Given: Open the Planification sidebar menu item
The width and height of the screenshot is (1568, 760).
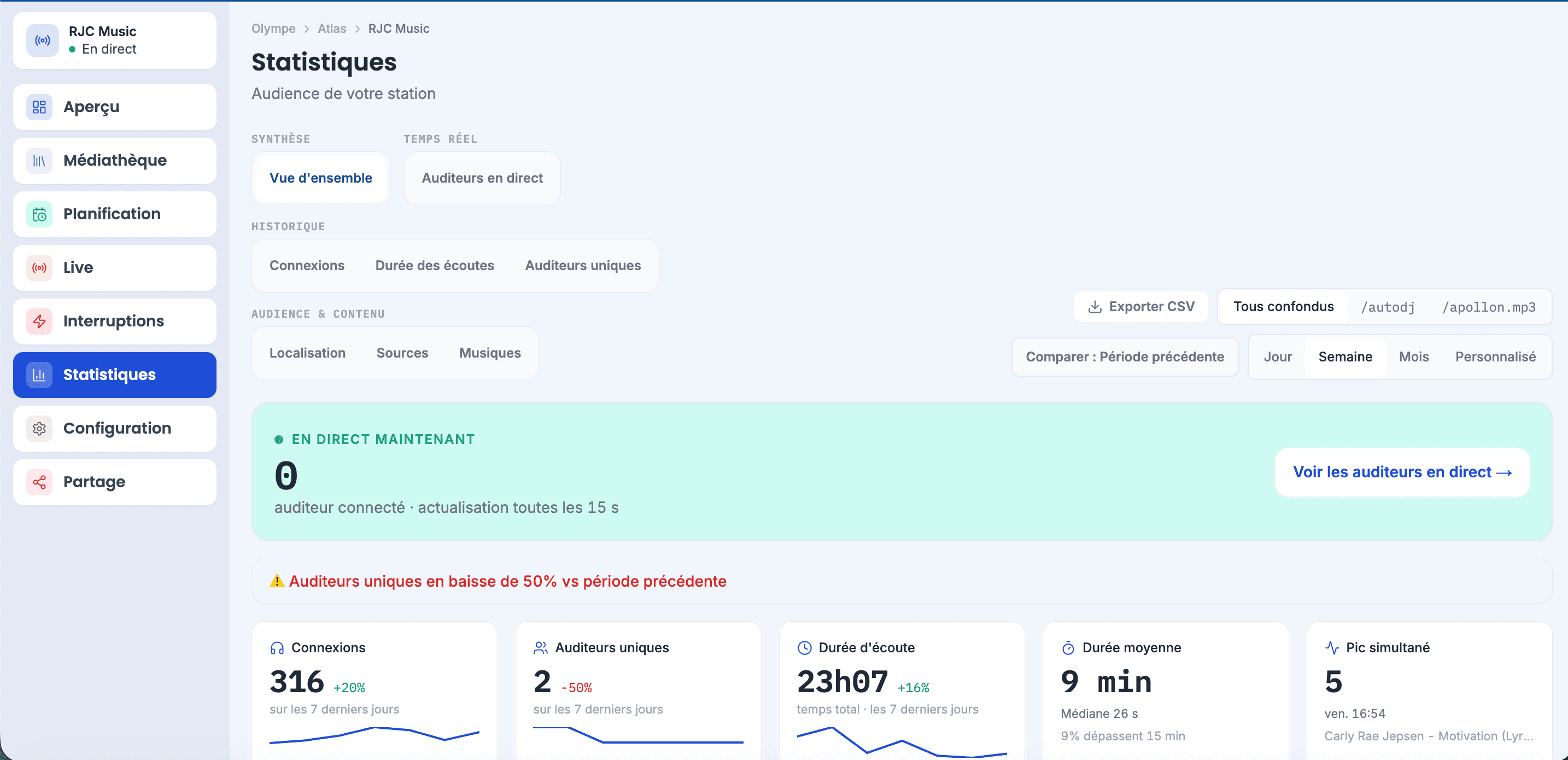Looking at the screenshot, I should [114, 214].
